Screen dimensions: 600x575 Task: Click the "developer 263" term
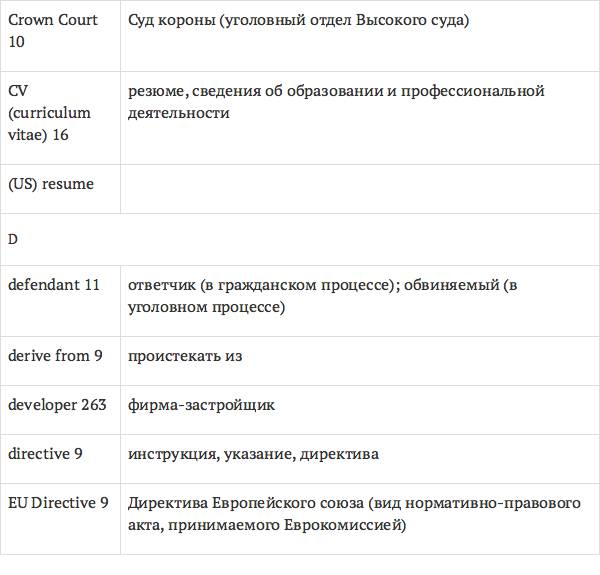click(x=57, y=405)
